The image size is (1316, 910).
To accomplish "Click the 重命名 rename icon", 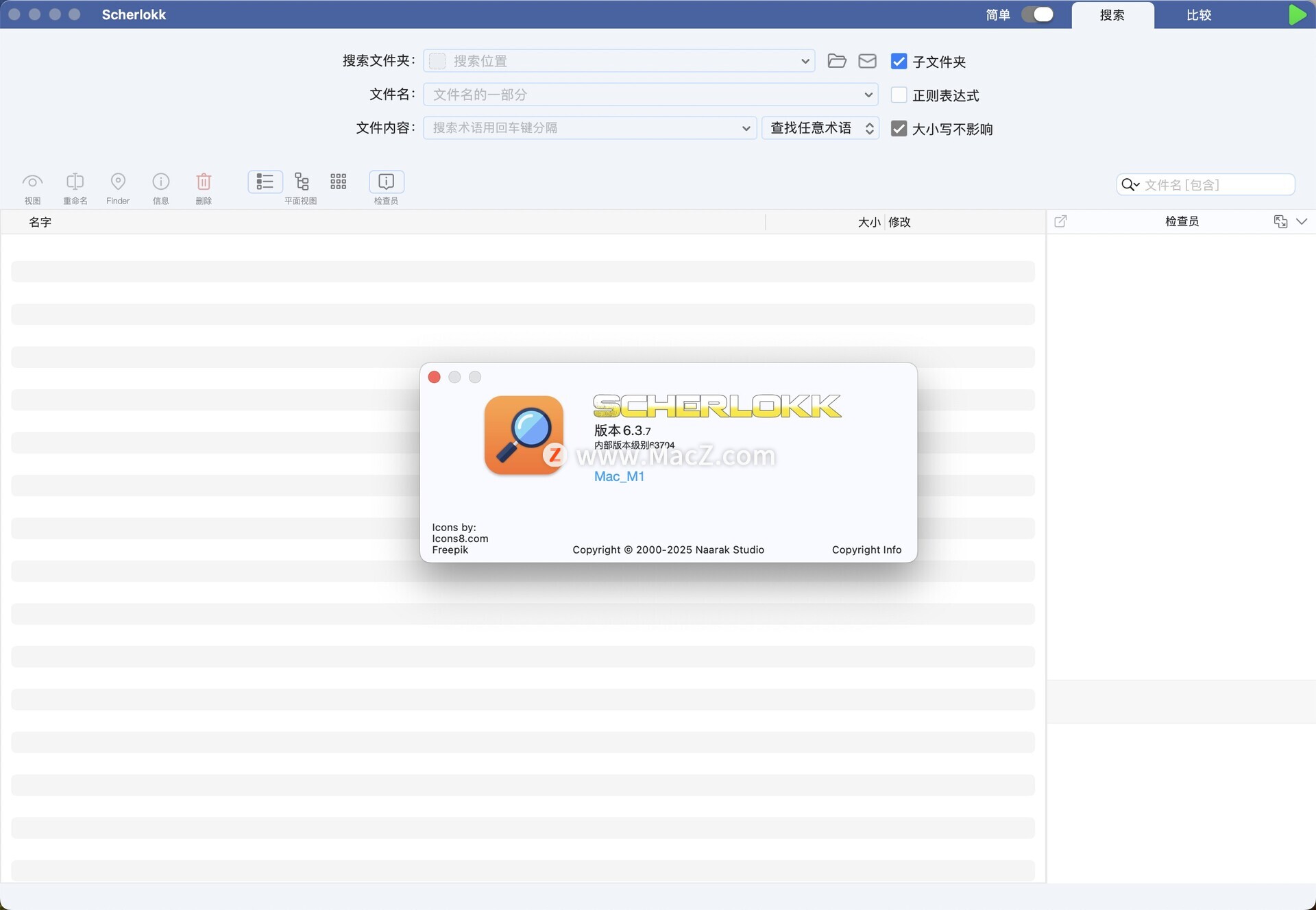I will pyautogui.click(x=75, y=182).
